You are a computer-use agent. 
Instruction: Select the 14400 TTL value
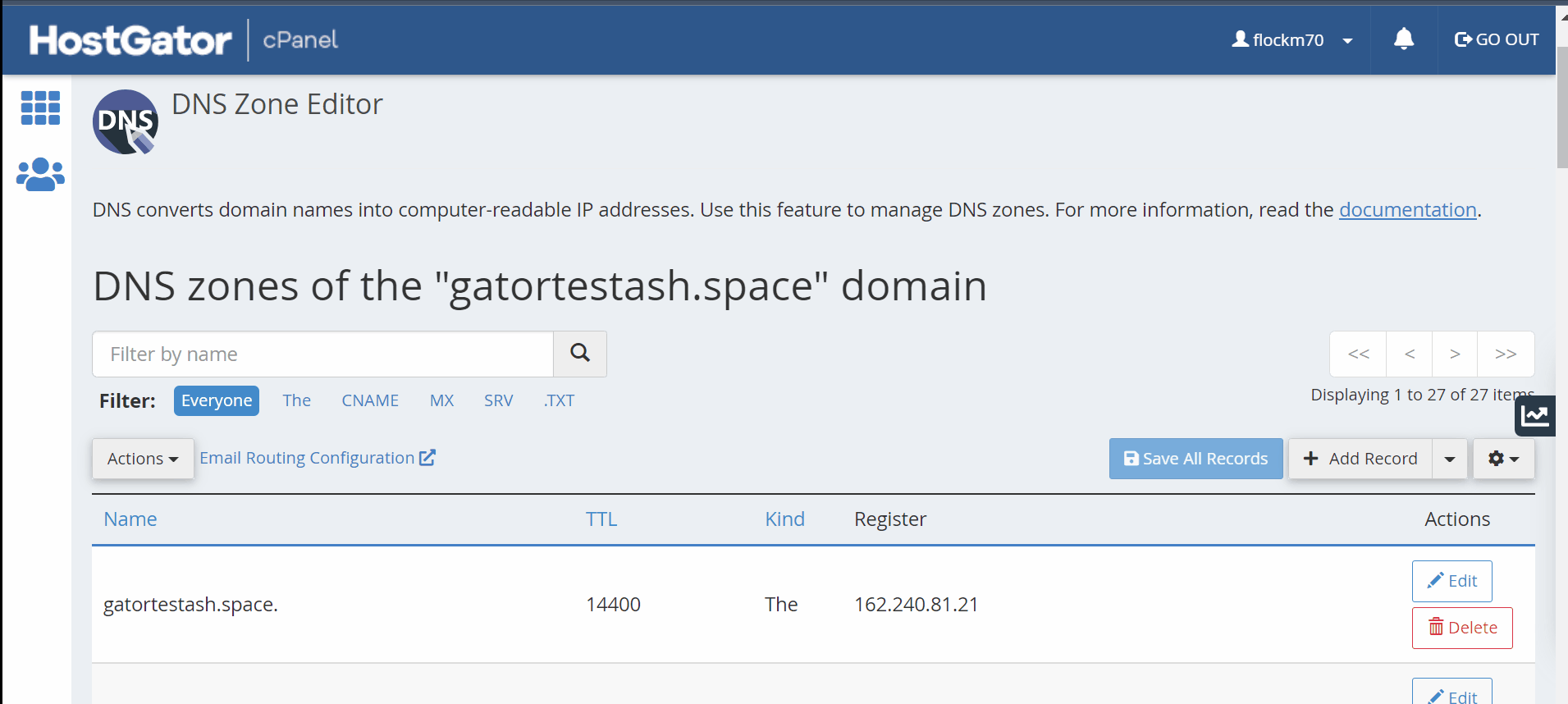pyautogui.click(x=613, y=605)
